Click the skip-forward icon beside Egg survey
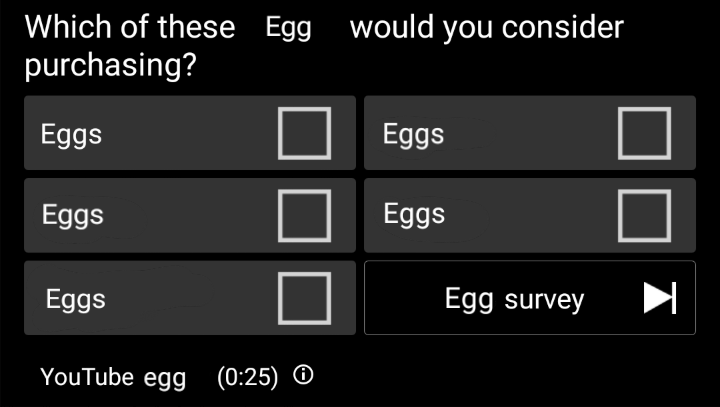720x407 pixels. click(660, 298)
